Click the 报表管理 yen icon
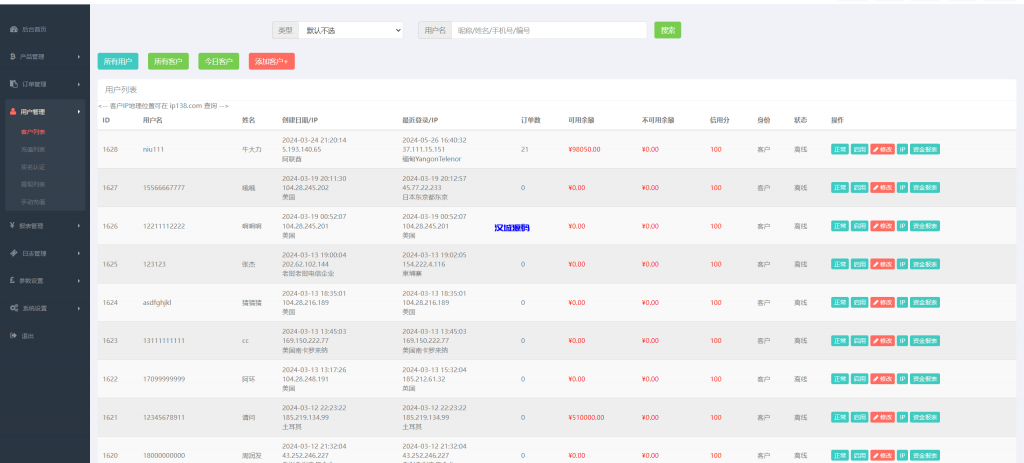The width and height of the screenshot is (1024, 463). point(11,226)
